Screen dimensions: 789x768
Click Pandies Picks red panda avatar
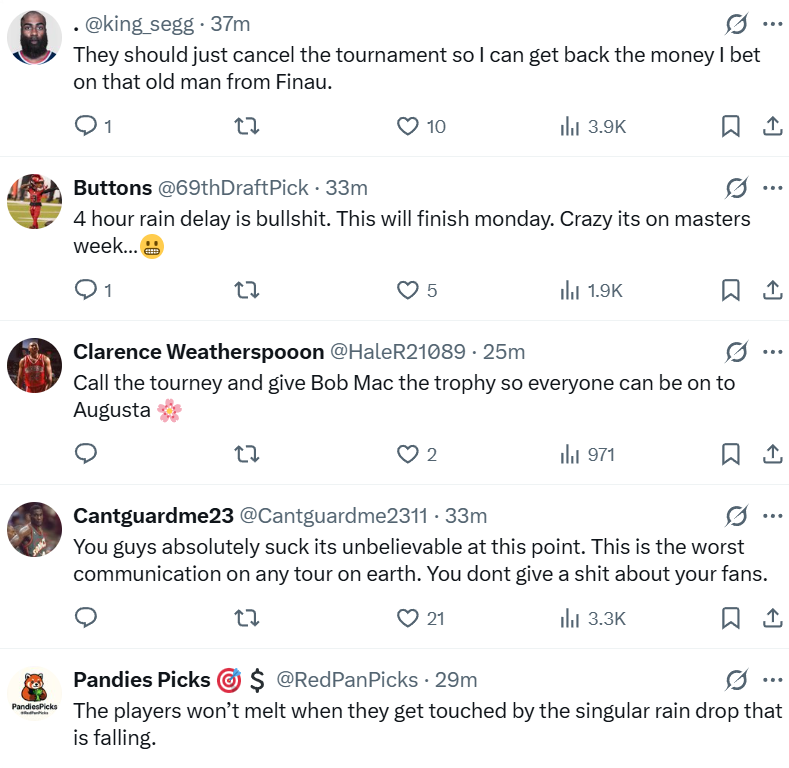coord(35,694)
